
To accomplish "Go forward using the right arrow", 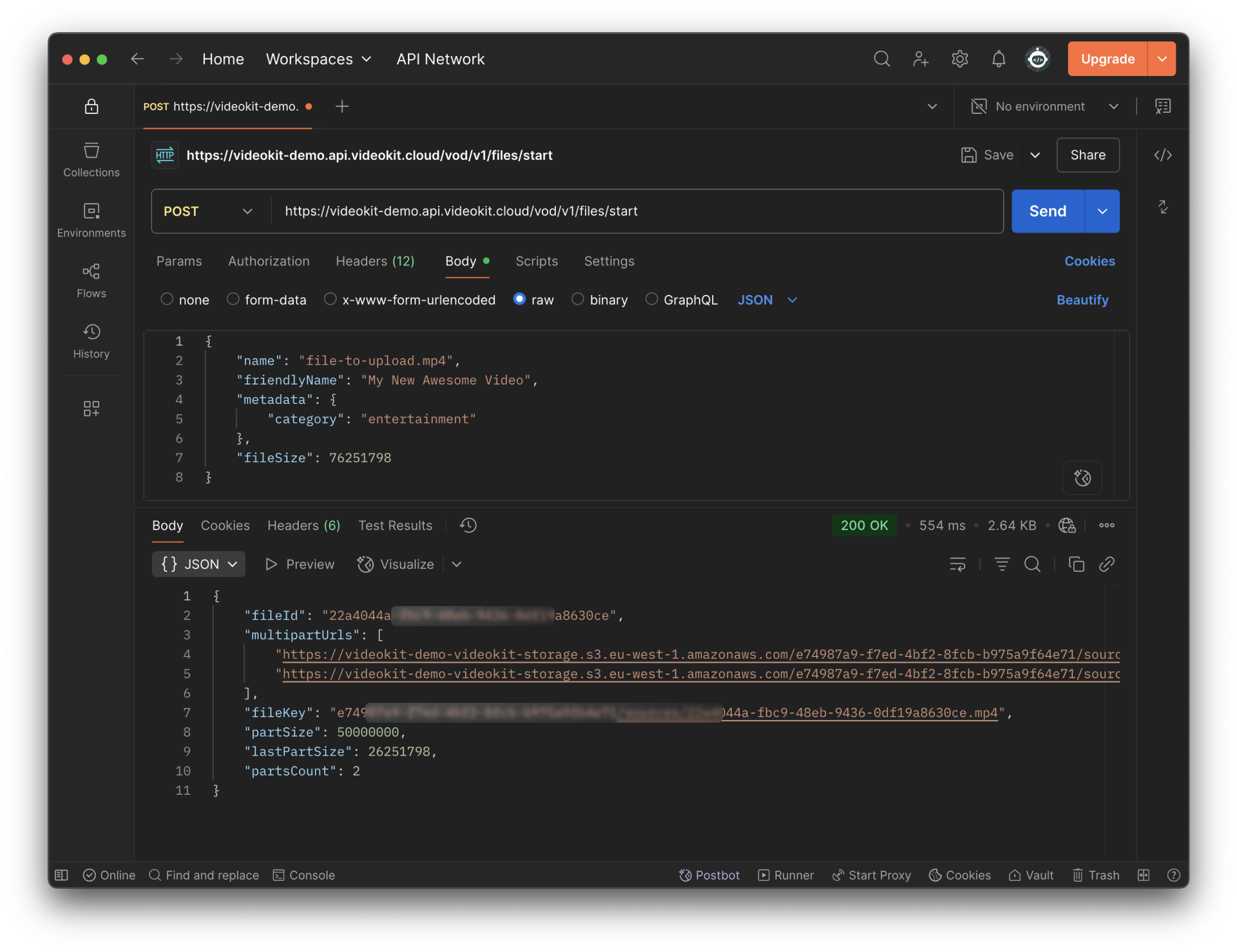I will (x=176, y=59).
